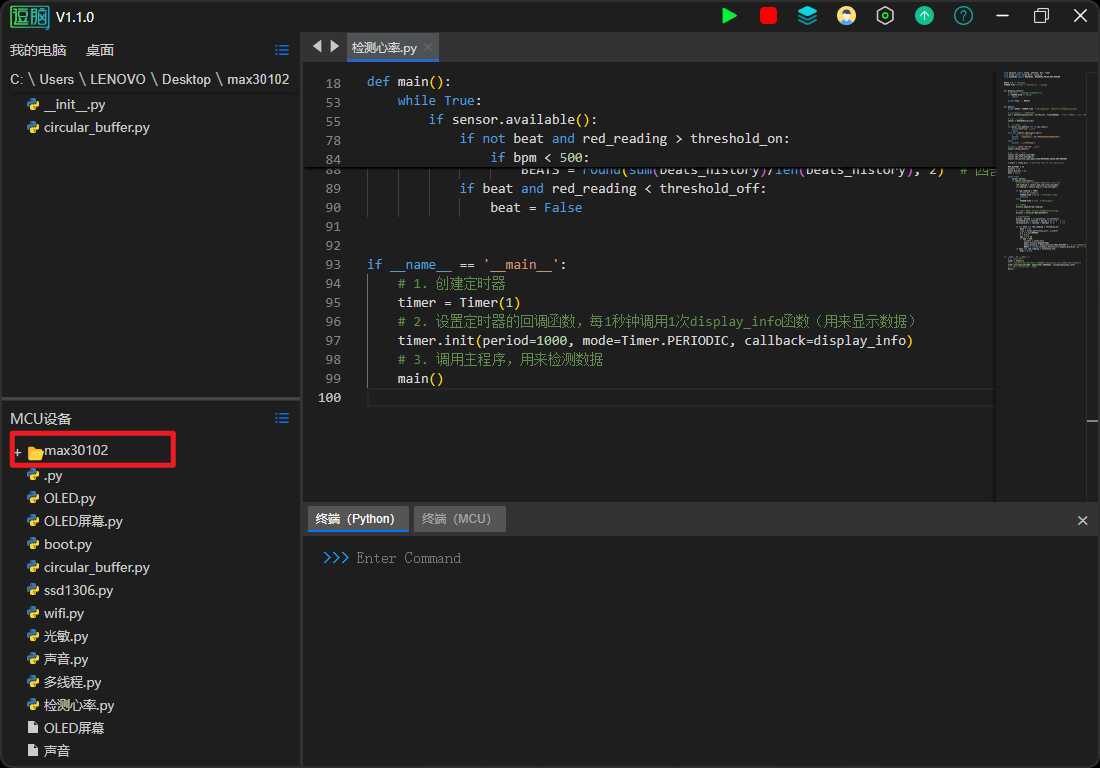Open list menu for MCU设备 panel
1100x768 pixels.
[x=282, y=418]
